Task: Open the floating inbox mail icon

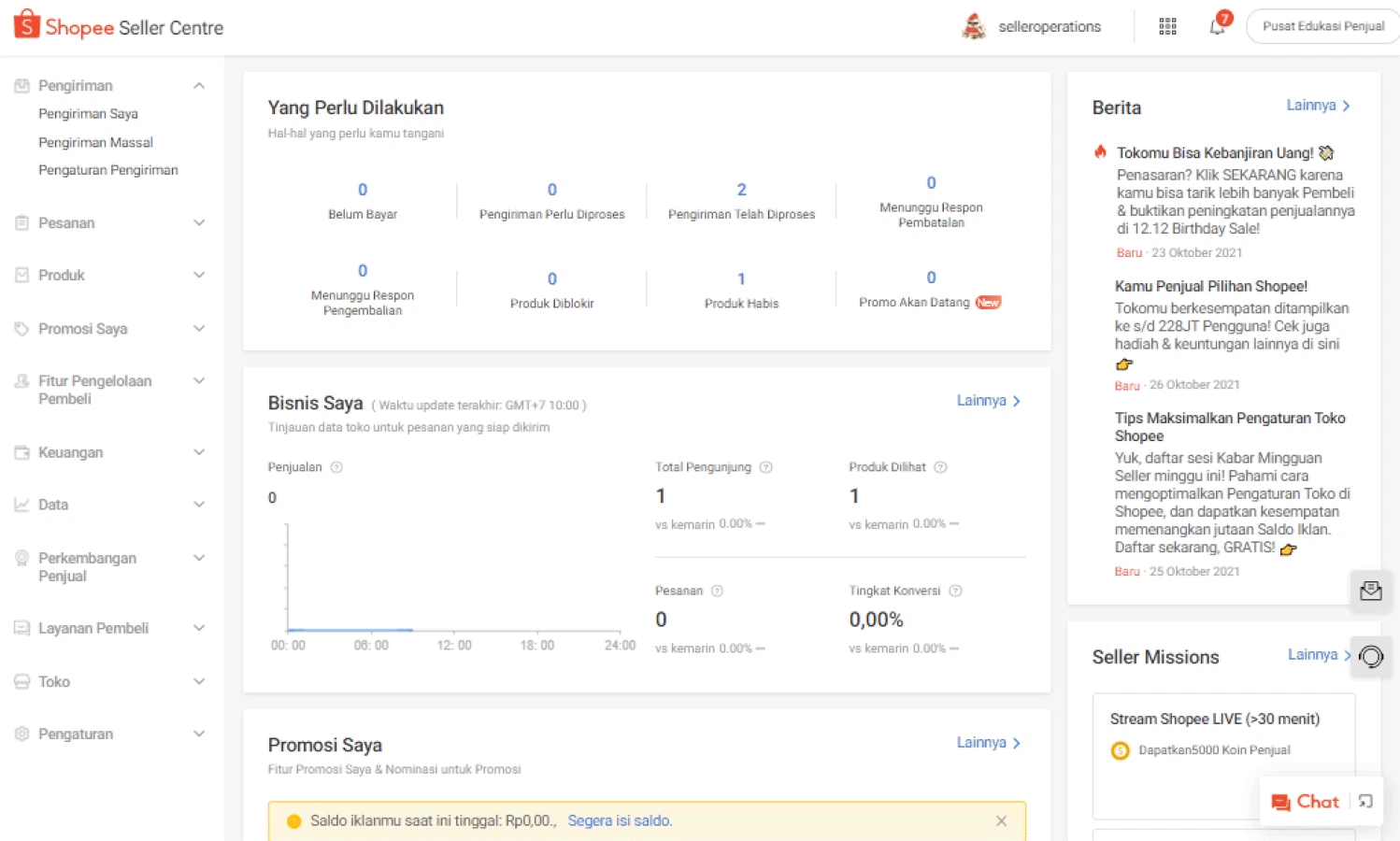Action: (1370, 591)
